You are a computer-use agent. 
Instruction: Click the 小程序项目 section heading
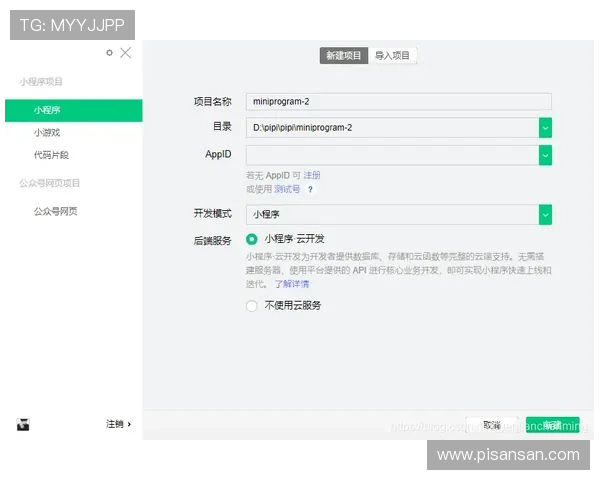[x=41, y=82]
